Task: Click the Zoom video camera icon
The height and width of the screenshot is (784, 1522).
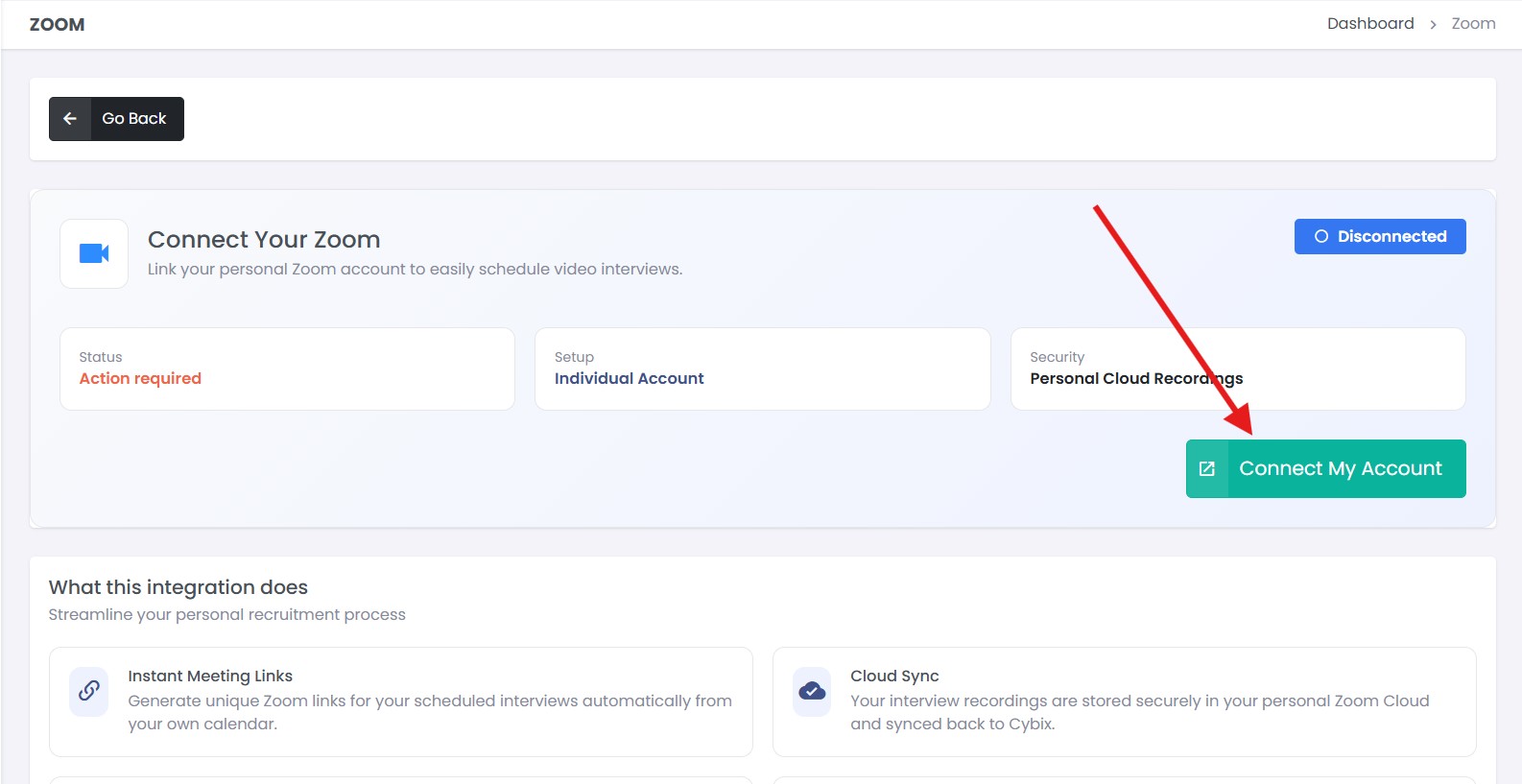Action: (94, 253)
